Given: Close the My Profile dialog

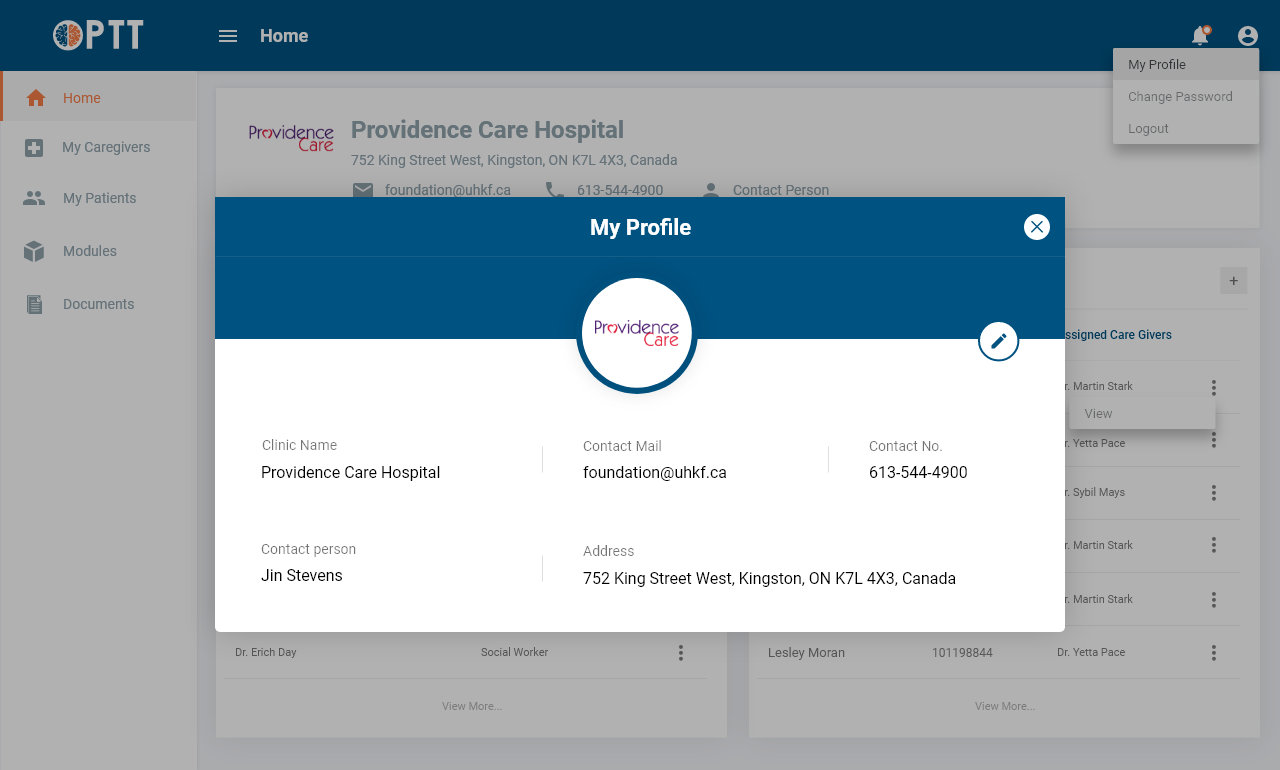Looking at the screenshot, I should [1037, 227].
